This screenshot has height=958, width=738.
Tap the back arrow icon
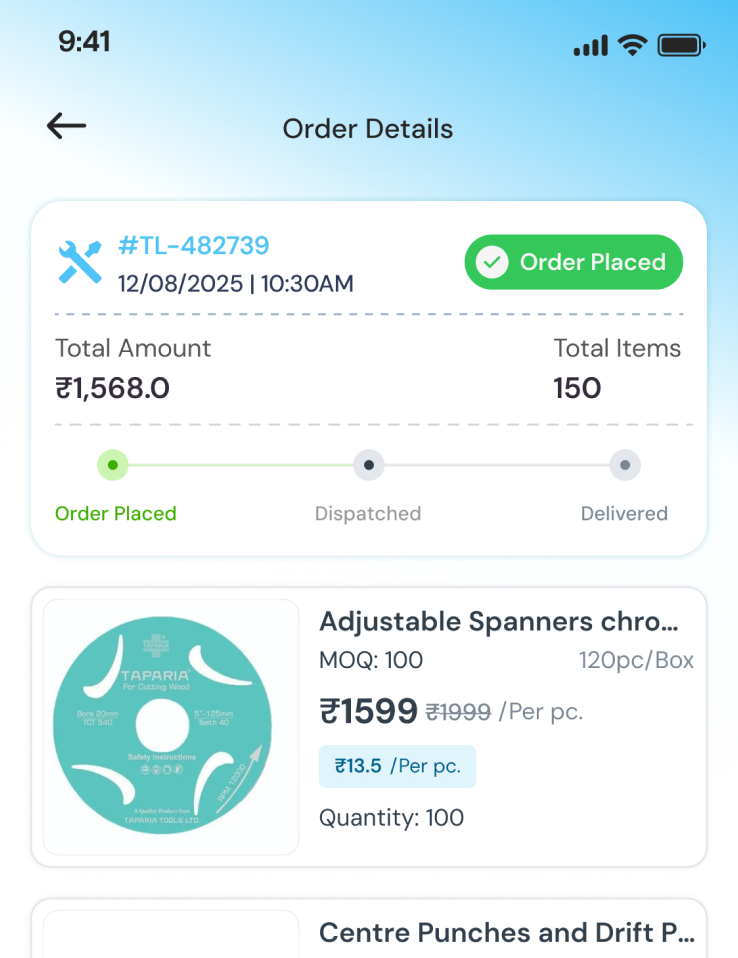coord(67,126)
